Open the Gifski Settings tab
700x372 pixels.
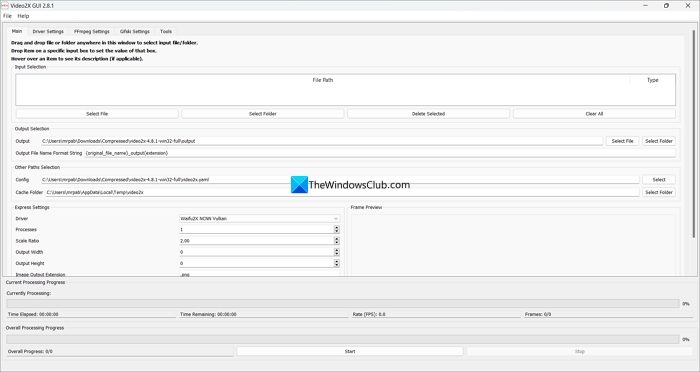click(135, 32)
